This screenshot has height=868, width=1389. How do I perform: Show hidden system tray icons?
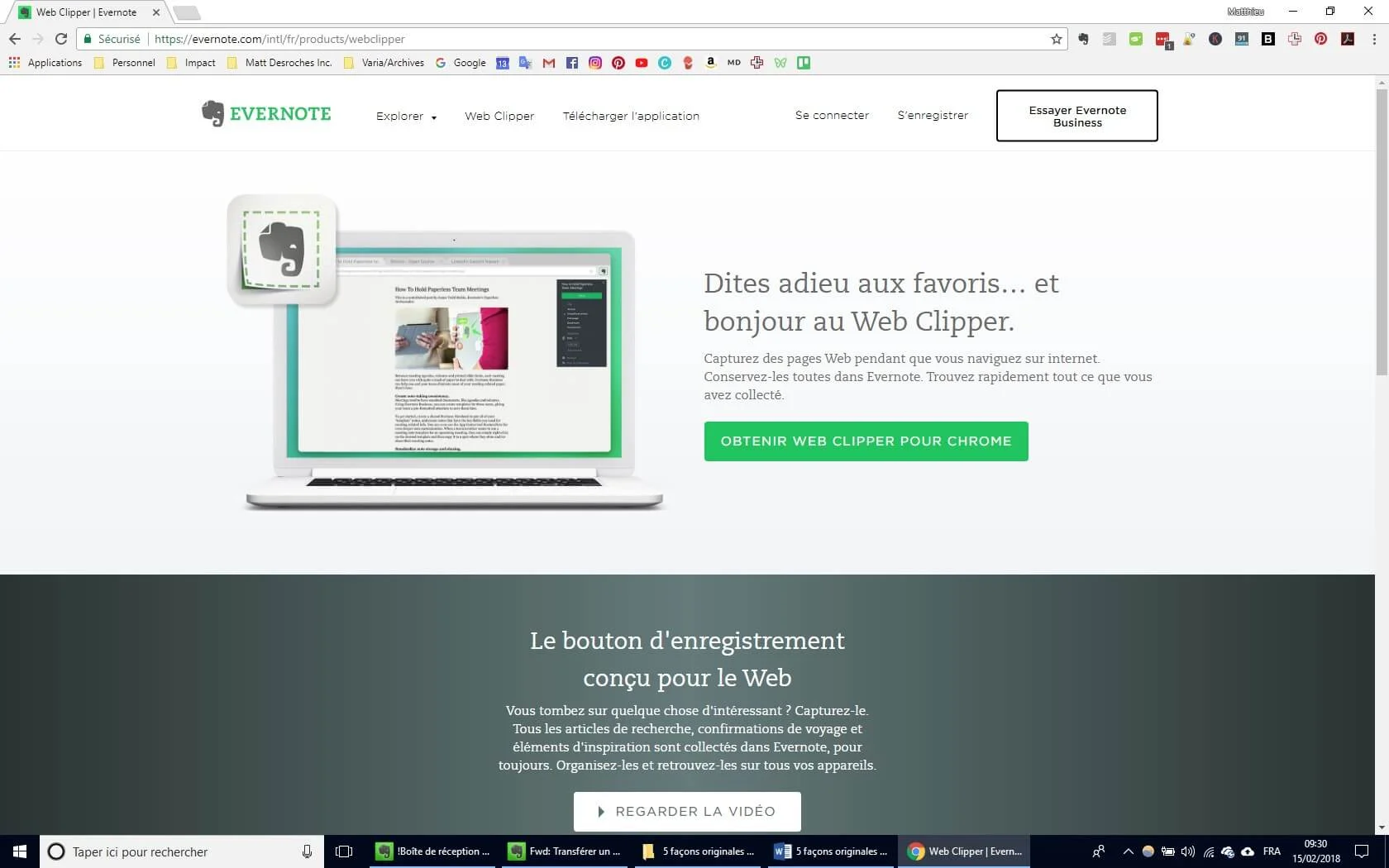(x=1128, y=851)
